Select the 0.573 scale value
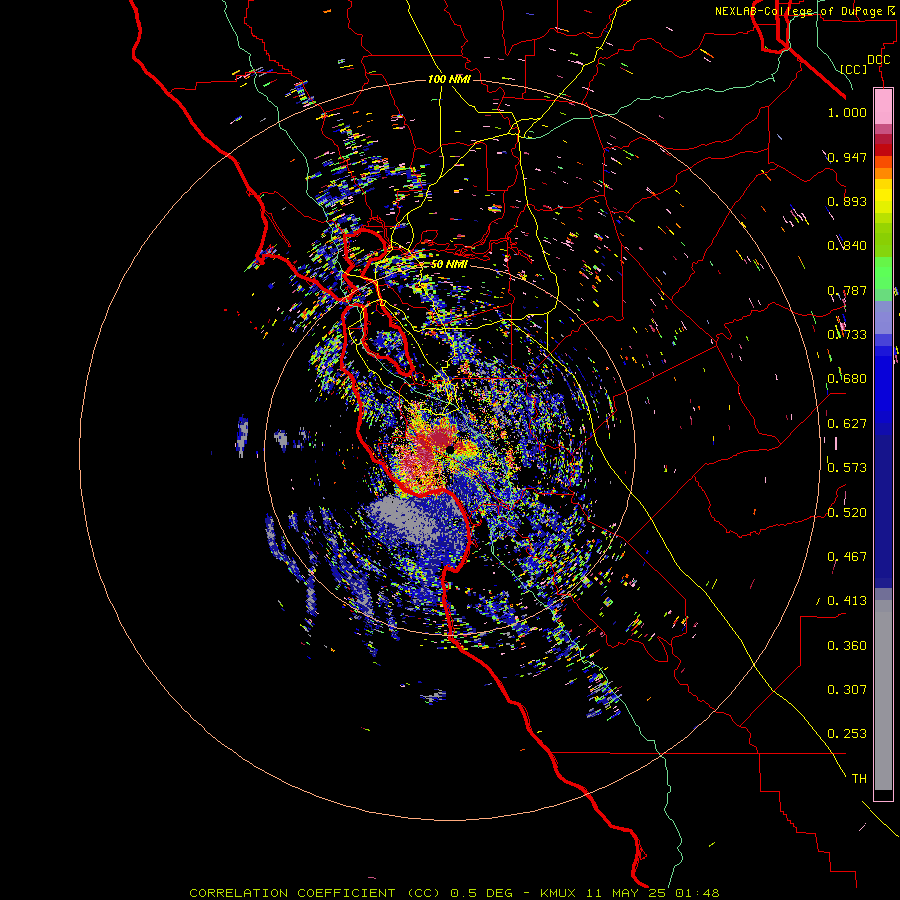The width and height of the screenshot is (900, 900). coord(847,468)
